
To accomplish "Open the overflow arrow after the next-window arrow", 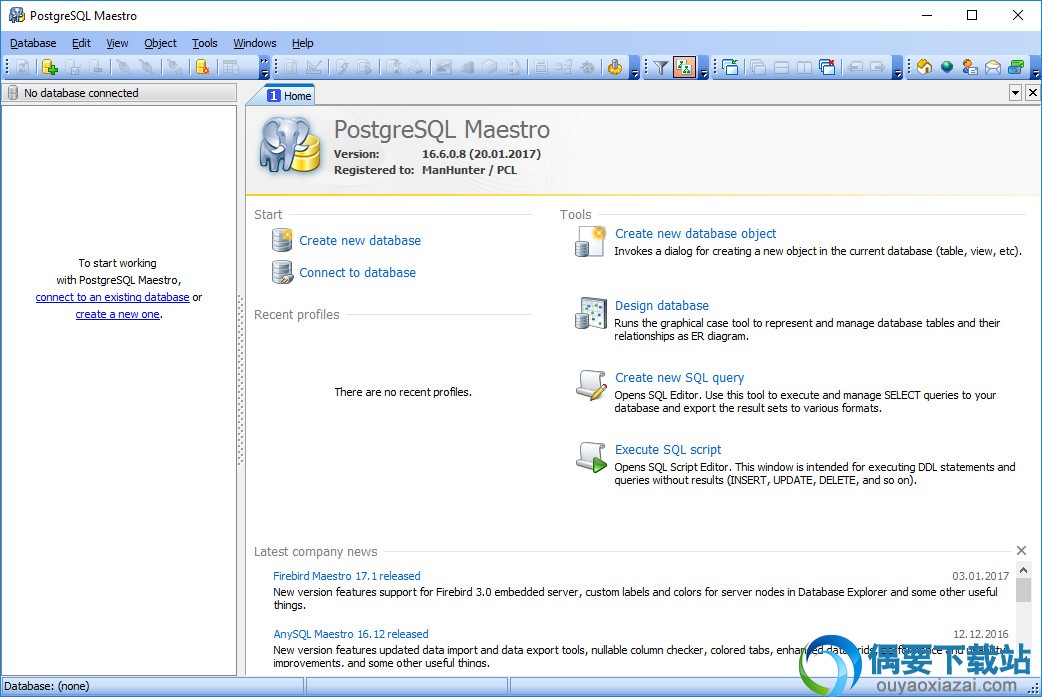I will click(898, 68).
